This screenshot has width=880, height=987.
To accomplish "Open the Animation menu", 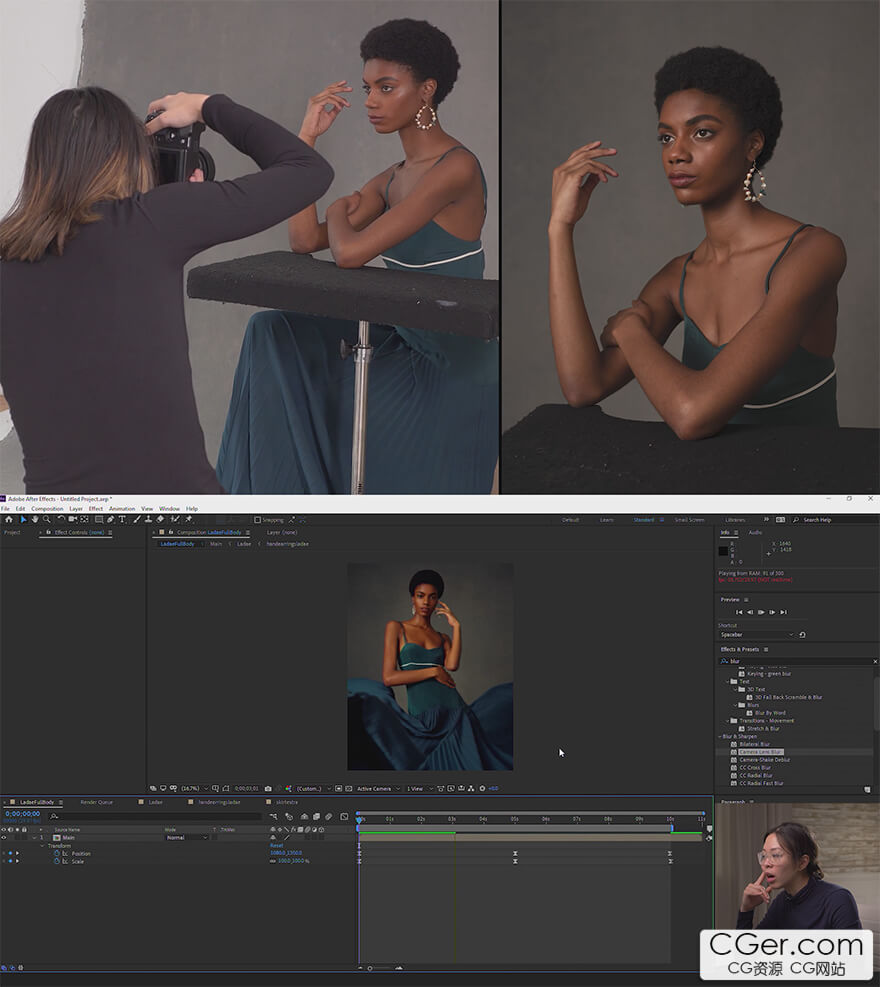I will 122,509.
